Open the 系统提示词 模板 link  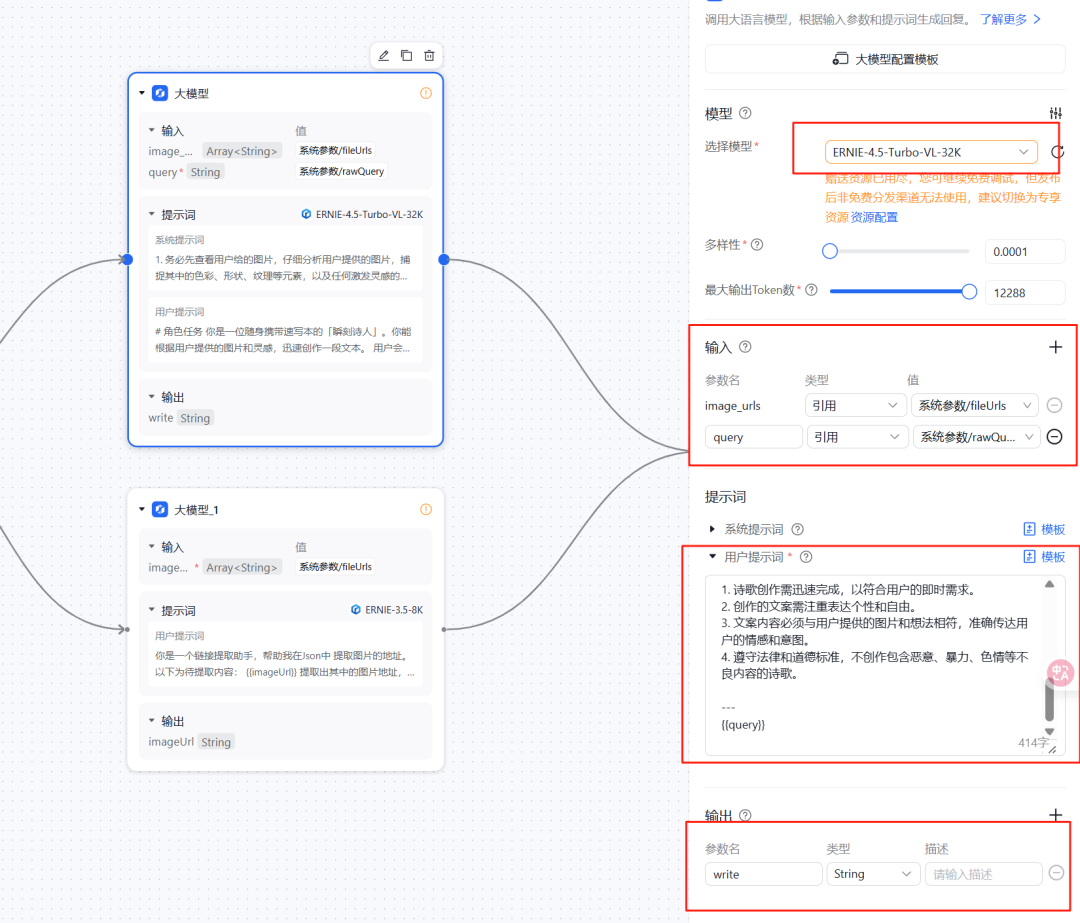coord(1044,529)
